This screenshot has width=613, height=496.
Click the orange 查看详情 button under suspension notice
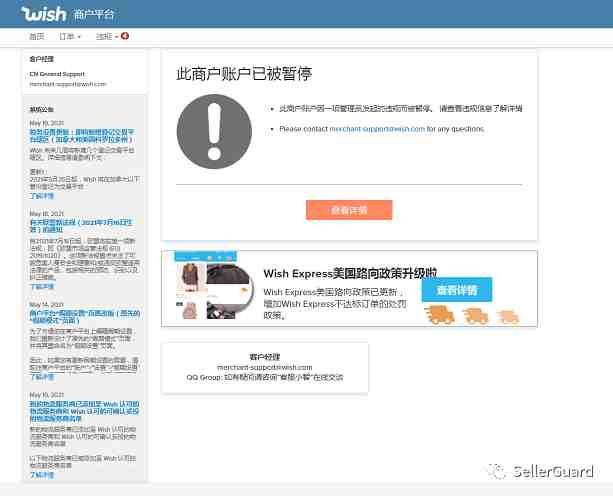[x=349, y=210]
